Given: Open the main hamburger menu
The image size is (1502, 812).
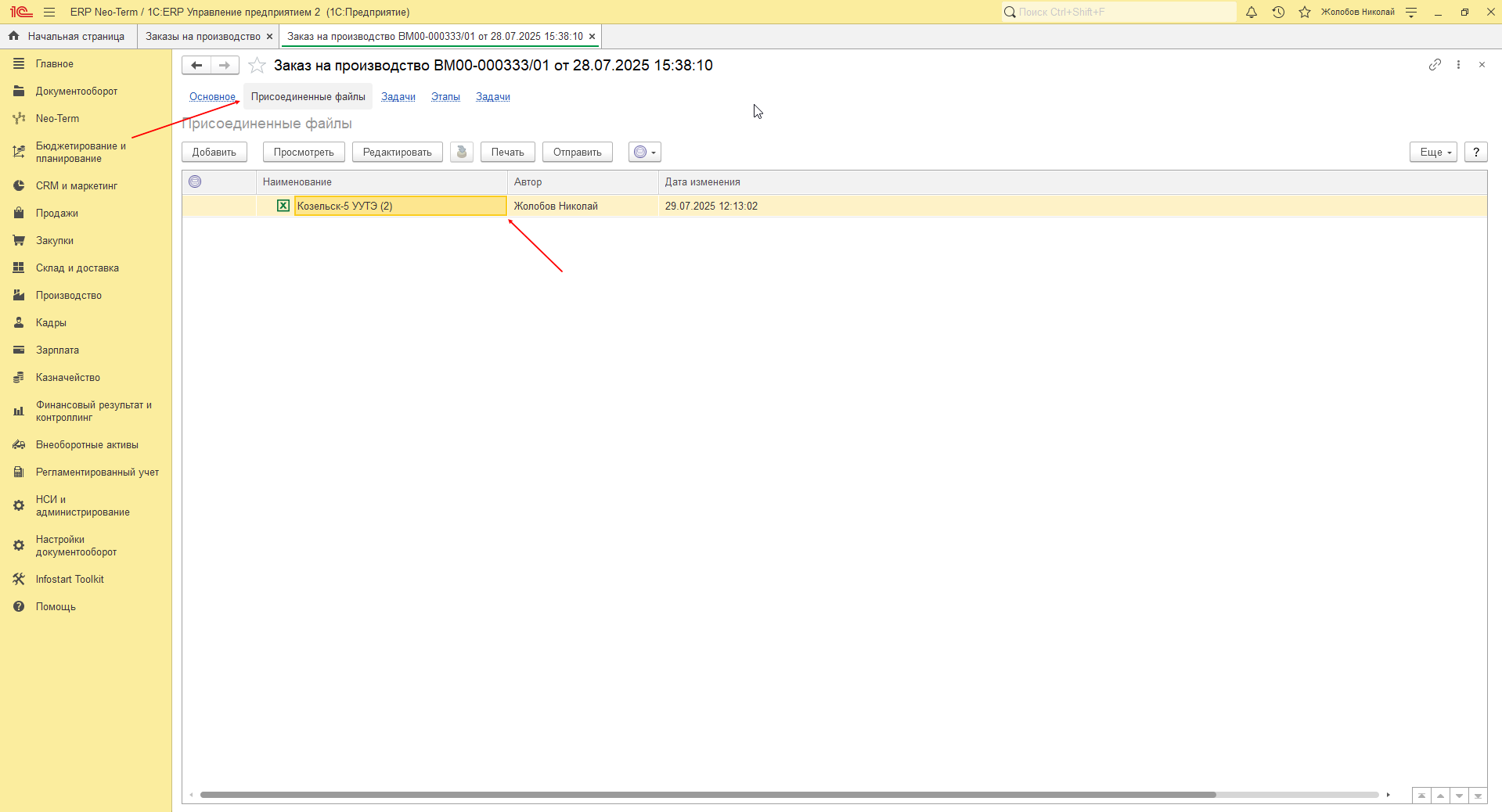Looking at the screenshot, I should tap(49, 12).
